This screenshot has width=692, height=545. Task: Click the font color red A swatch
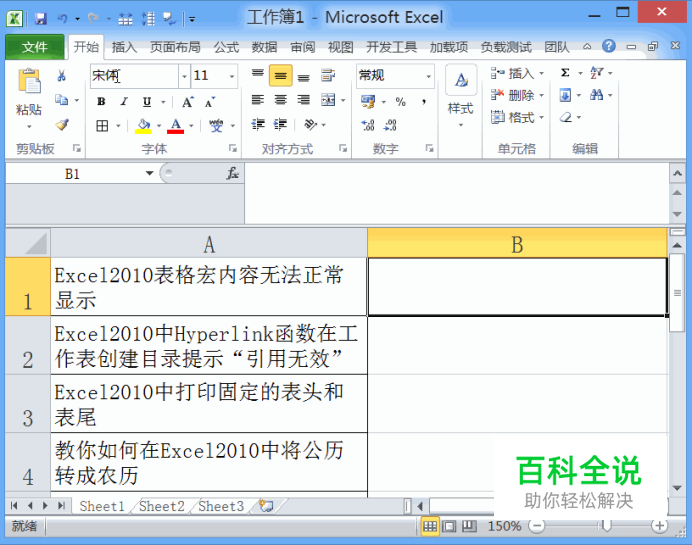176,126
